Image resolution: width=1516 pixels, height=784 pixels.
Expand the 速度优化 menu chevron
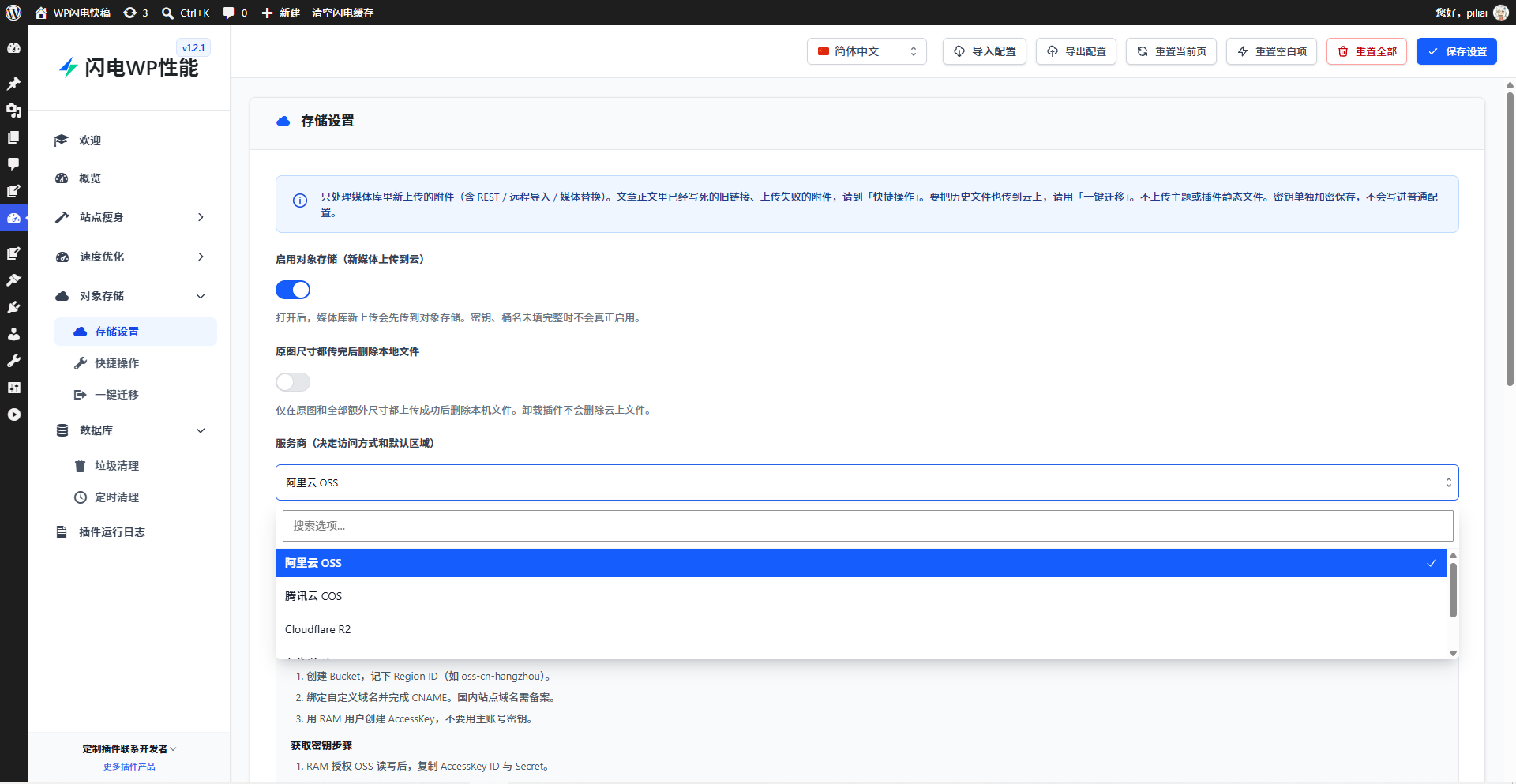tap(201, 257)
